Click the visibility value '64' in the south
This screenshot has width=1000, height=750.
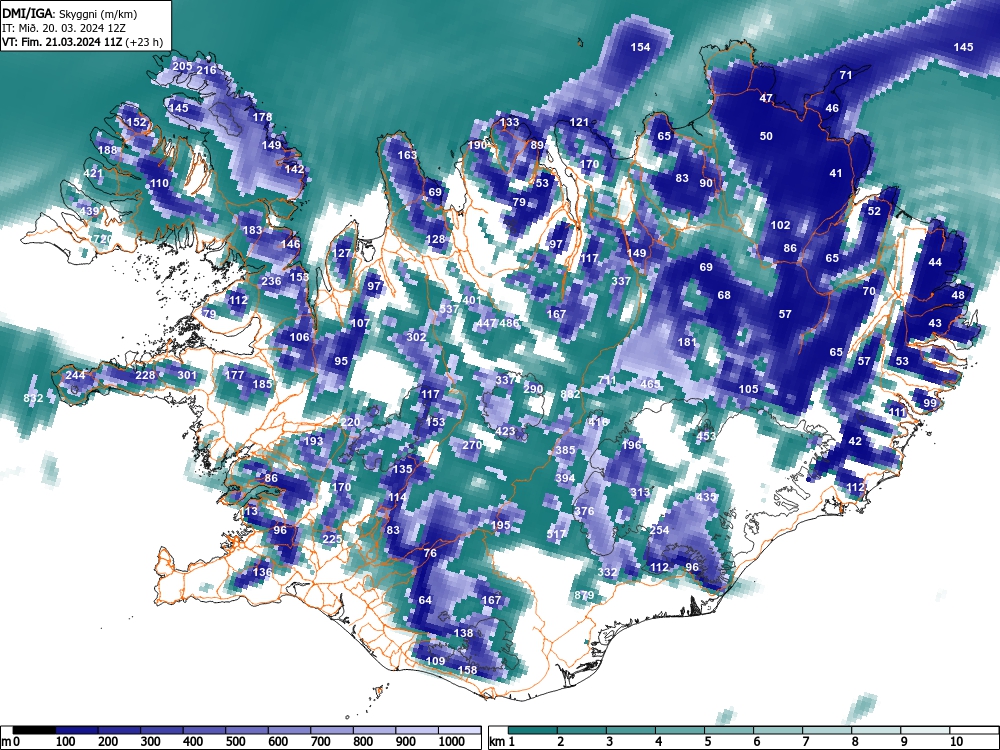[x=425, y=600]
